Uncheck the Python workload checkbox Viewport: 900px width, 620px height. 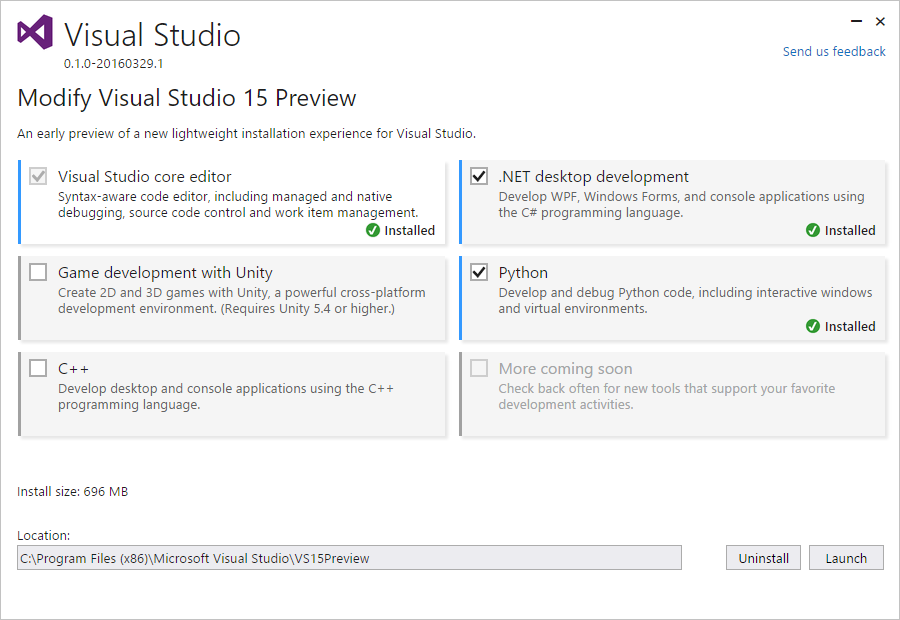pos(479,273)
